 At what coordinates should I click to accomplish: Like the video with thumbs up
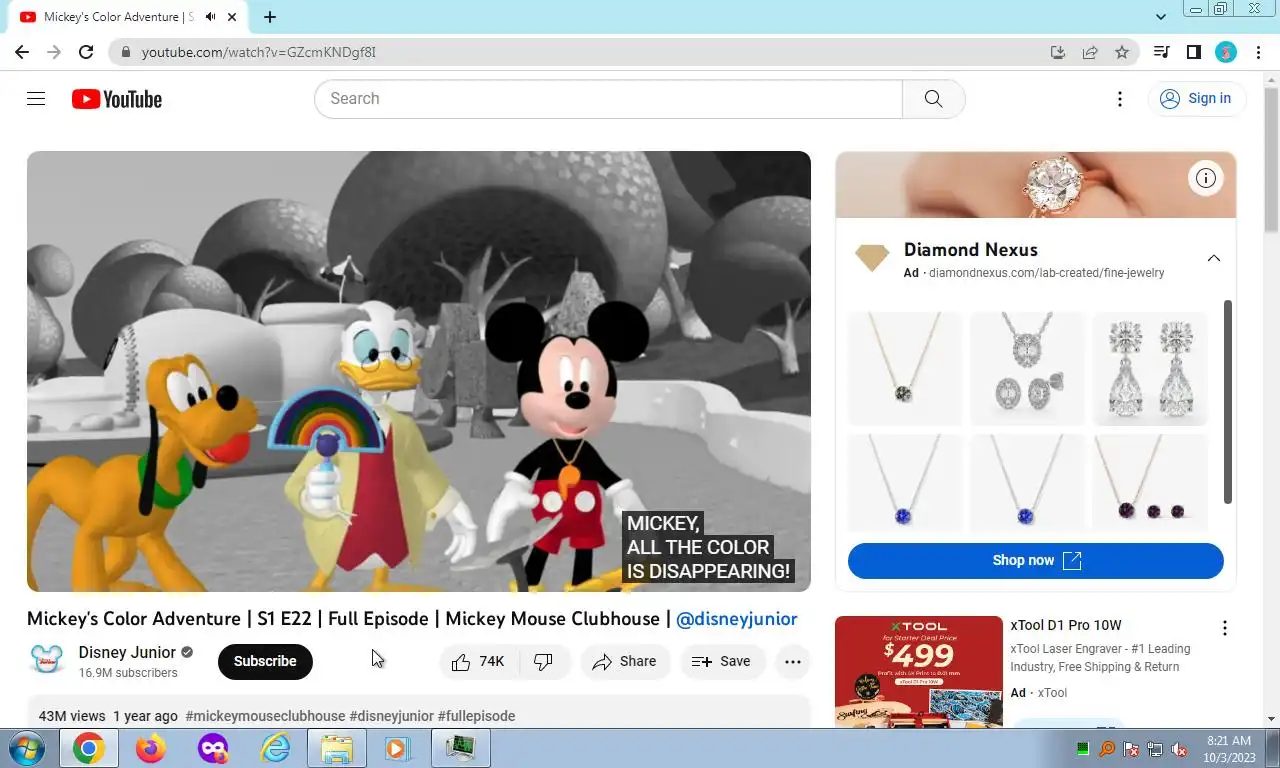pos(478,661)
